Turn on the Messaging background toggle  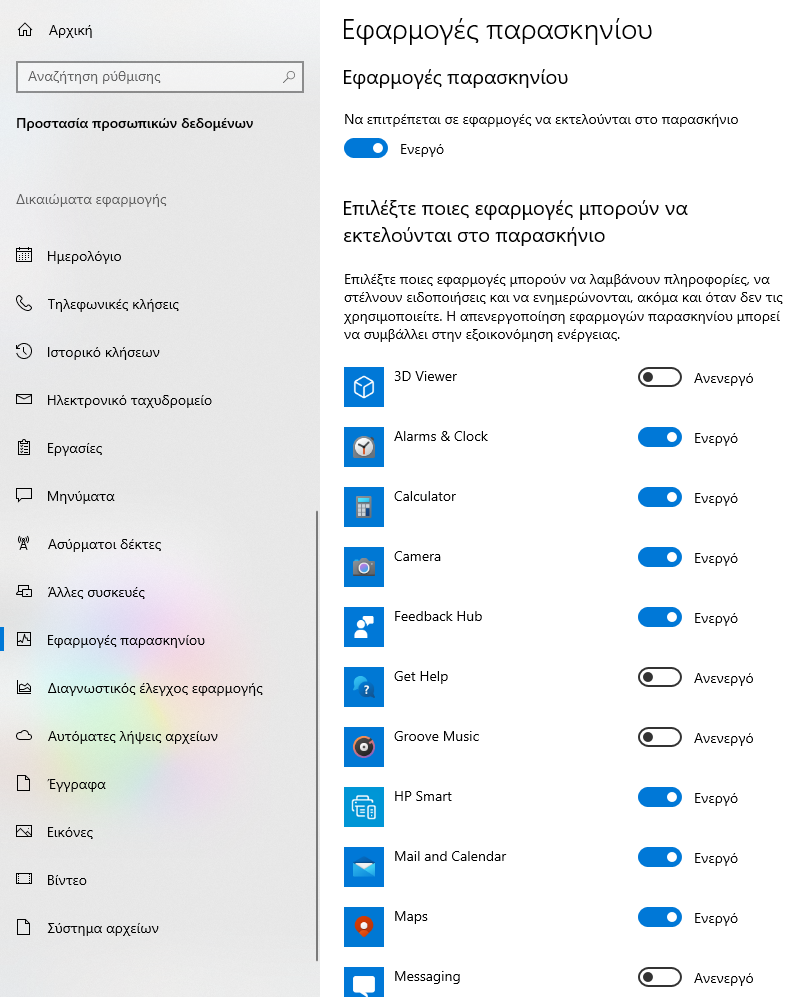point(660,977)
